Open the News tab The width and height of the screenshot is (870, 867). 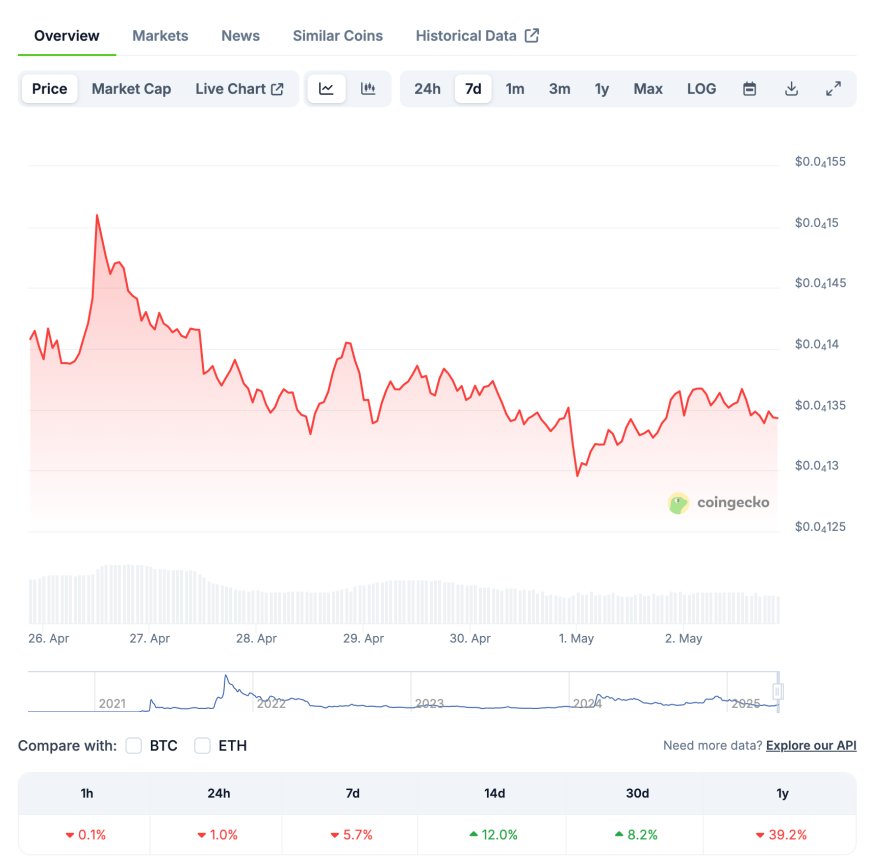[x=240, y=36]
